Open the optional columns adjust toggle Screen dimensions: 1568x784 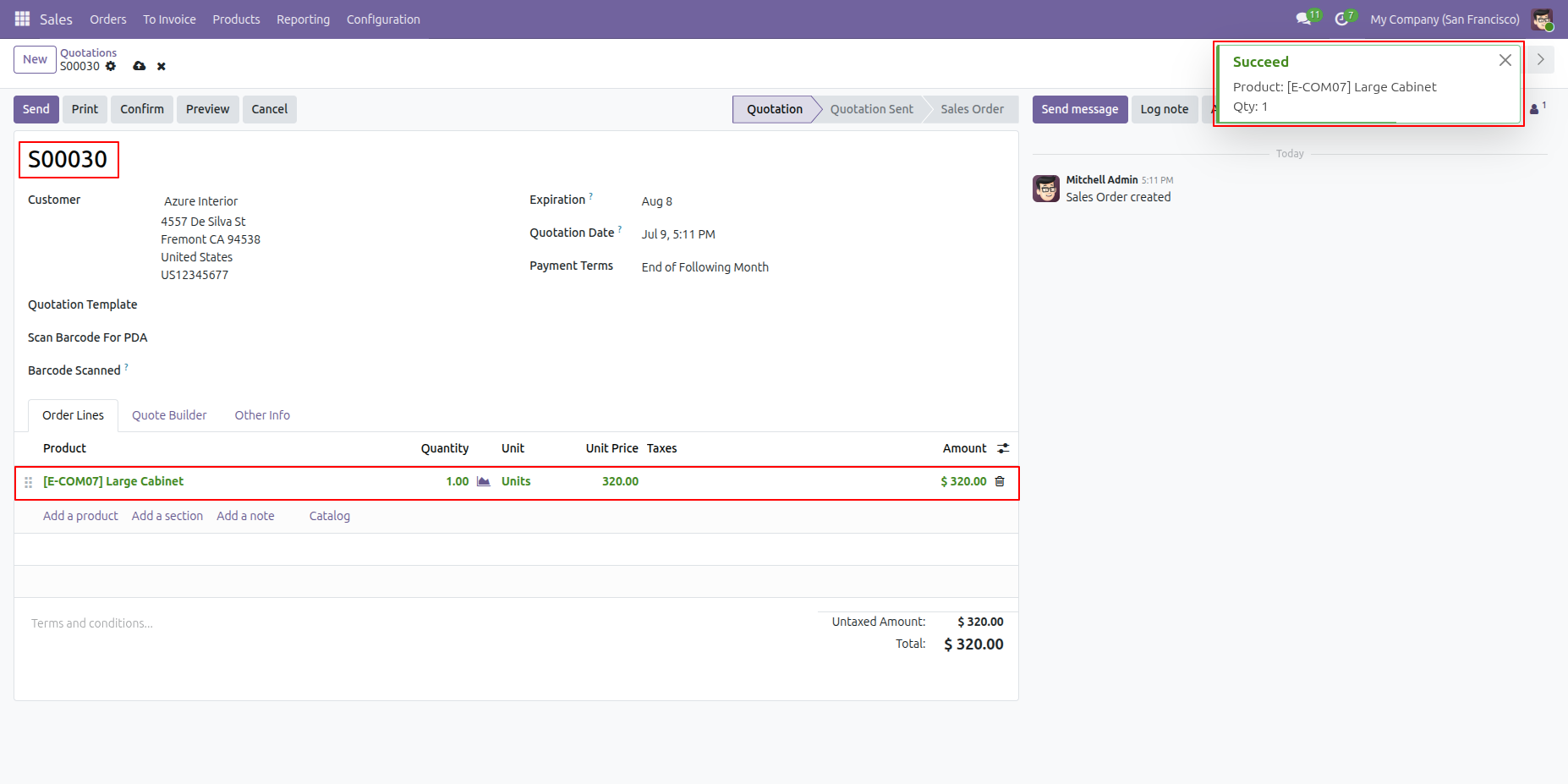point(1003,448)
